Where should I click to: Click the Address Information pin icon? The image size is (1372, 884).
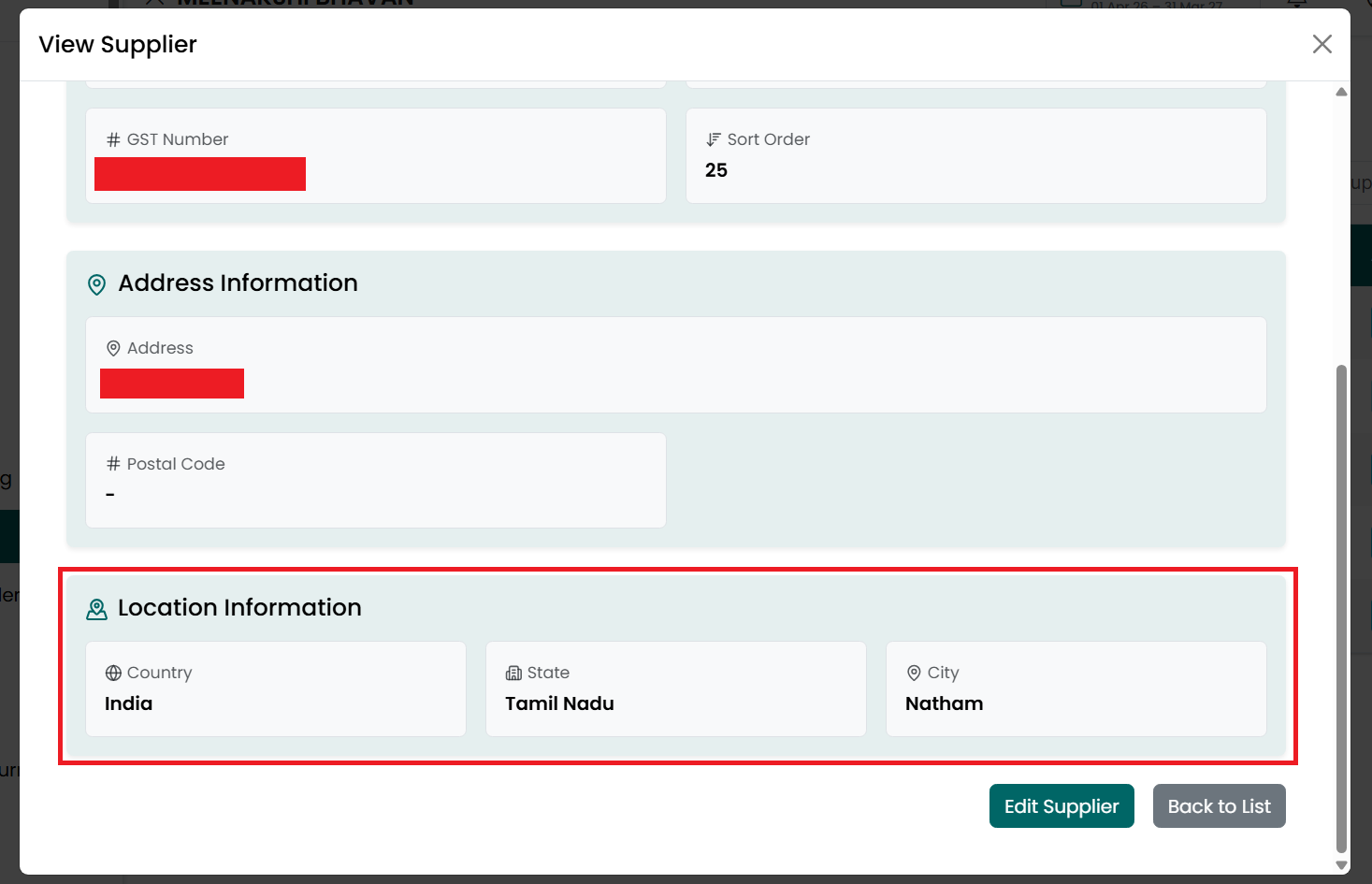pos(96,284)
